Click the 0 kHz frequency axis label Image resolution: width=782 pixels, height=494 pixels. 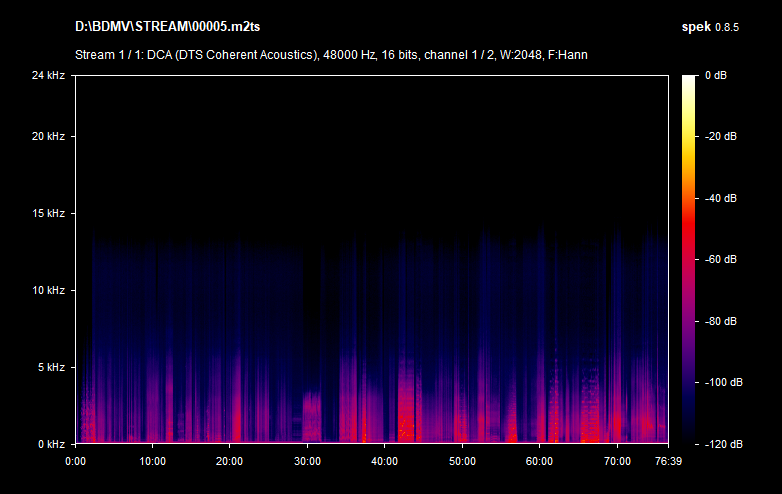tap(50, 444)
